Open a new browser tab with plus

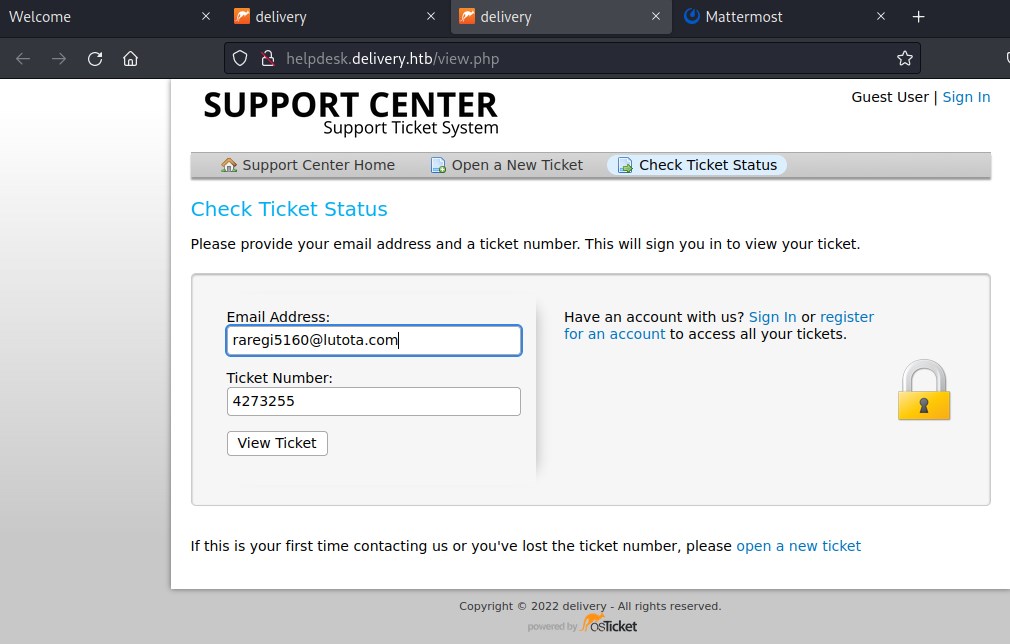(919, 17)
